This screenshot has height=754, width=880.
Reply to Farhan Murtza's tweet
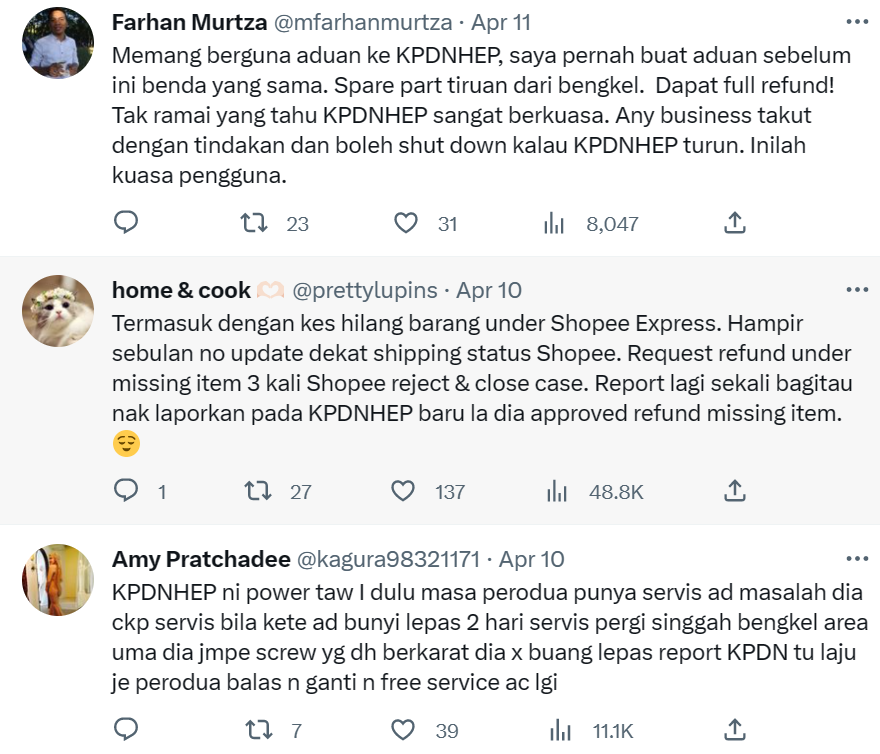pos(126,223)
